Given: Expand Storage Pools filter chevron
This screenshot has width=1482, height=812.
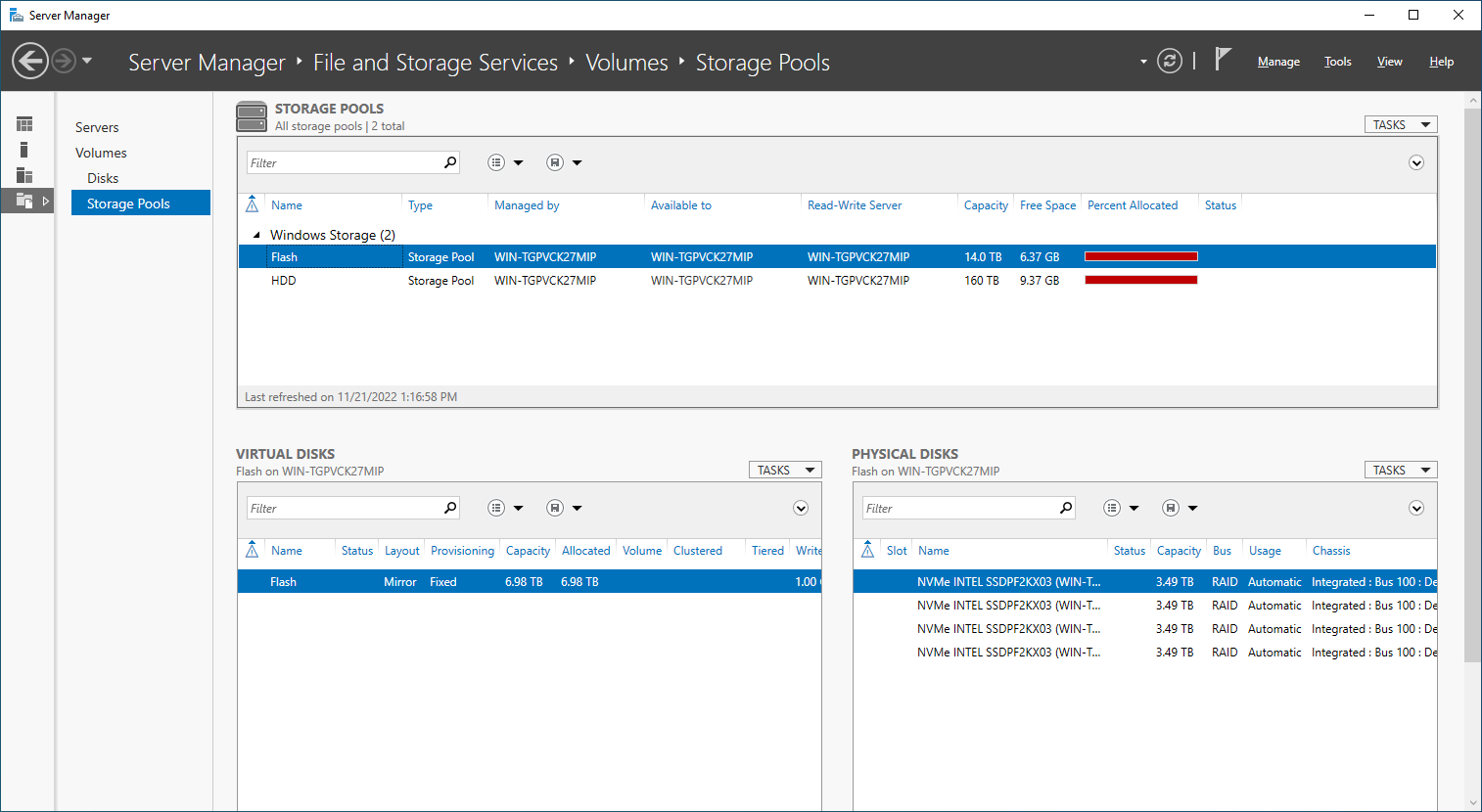Looking at the screenshot, I should click(1416, 162).
